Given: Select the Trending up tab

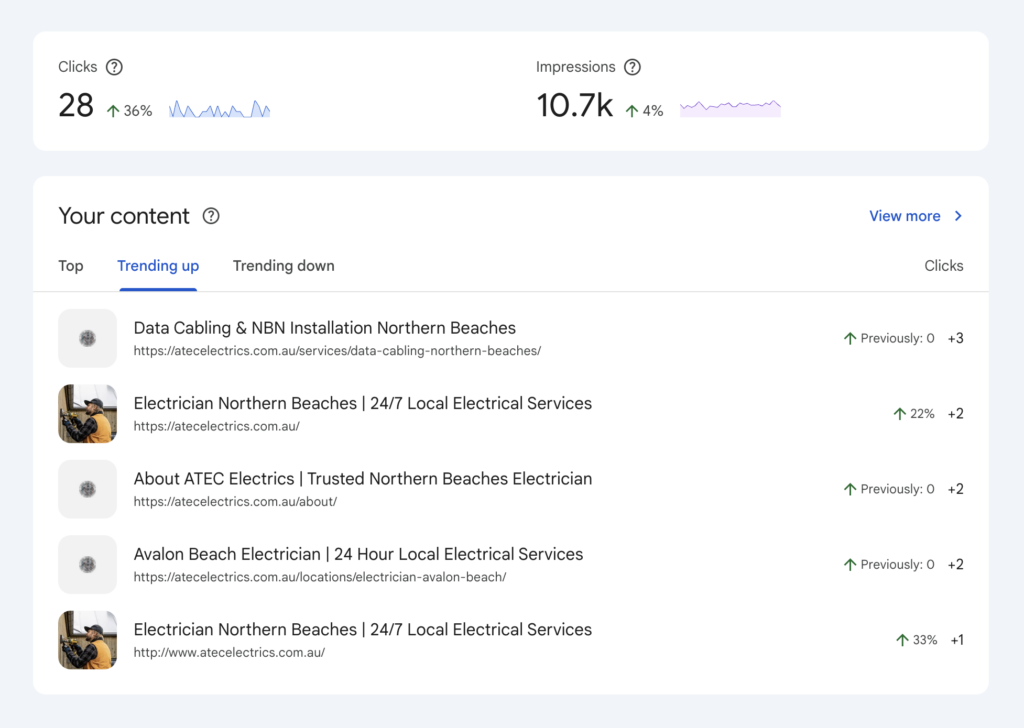Looking at the screenshot, I should click(x=158, y=266).
